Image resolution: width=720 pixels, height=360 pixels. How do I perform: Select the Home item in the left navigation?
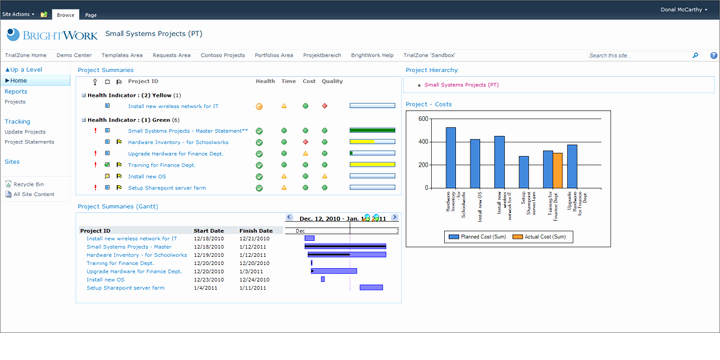(35, 80)
